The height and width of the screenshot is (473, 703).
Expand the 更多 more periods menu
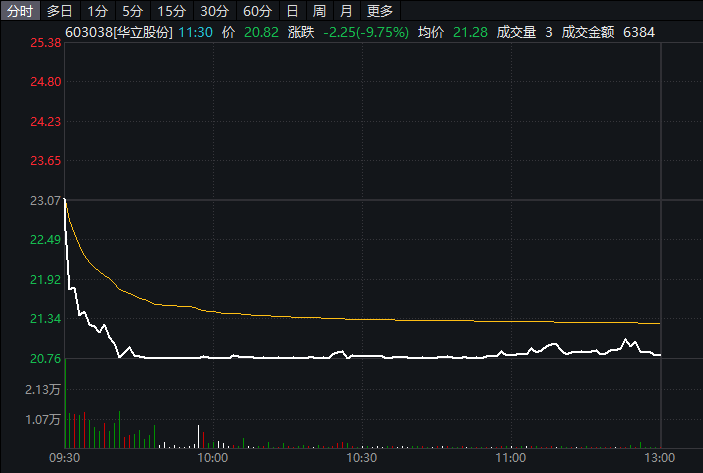tap(380, 12)
